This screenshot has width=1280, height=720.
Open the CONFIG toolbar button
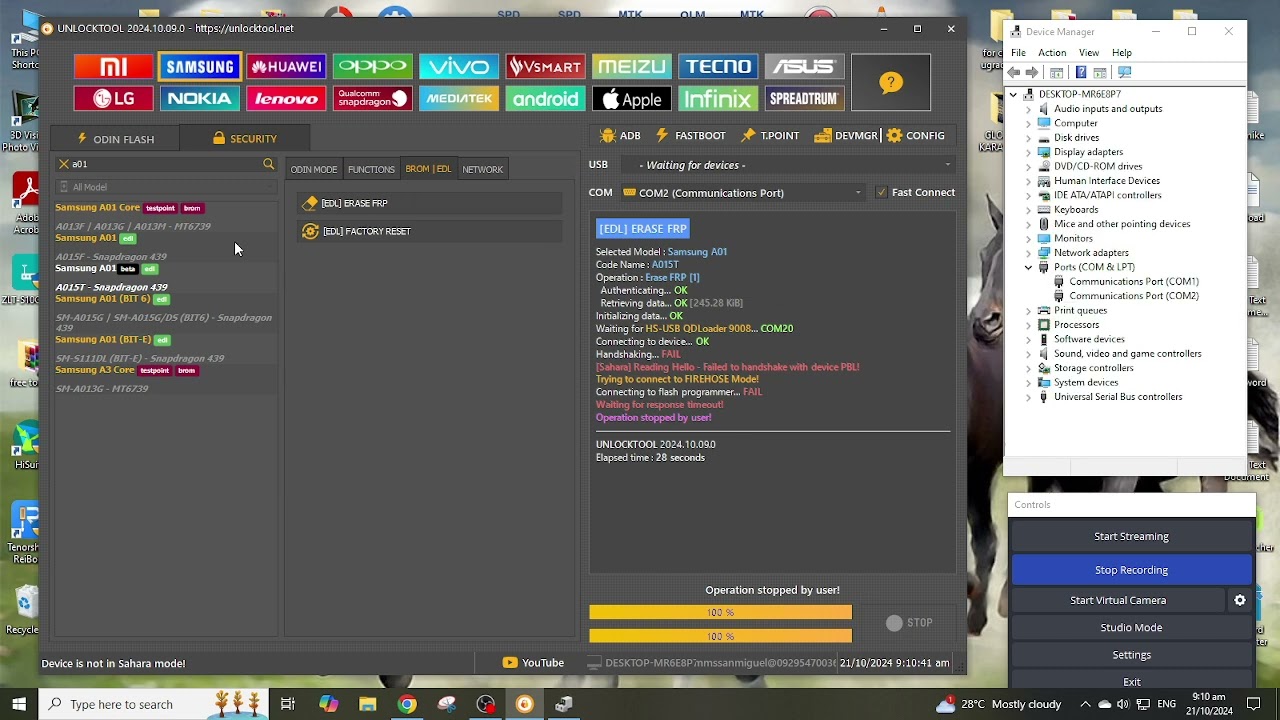pos(915,136)
